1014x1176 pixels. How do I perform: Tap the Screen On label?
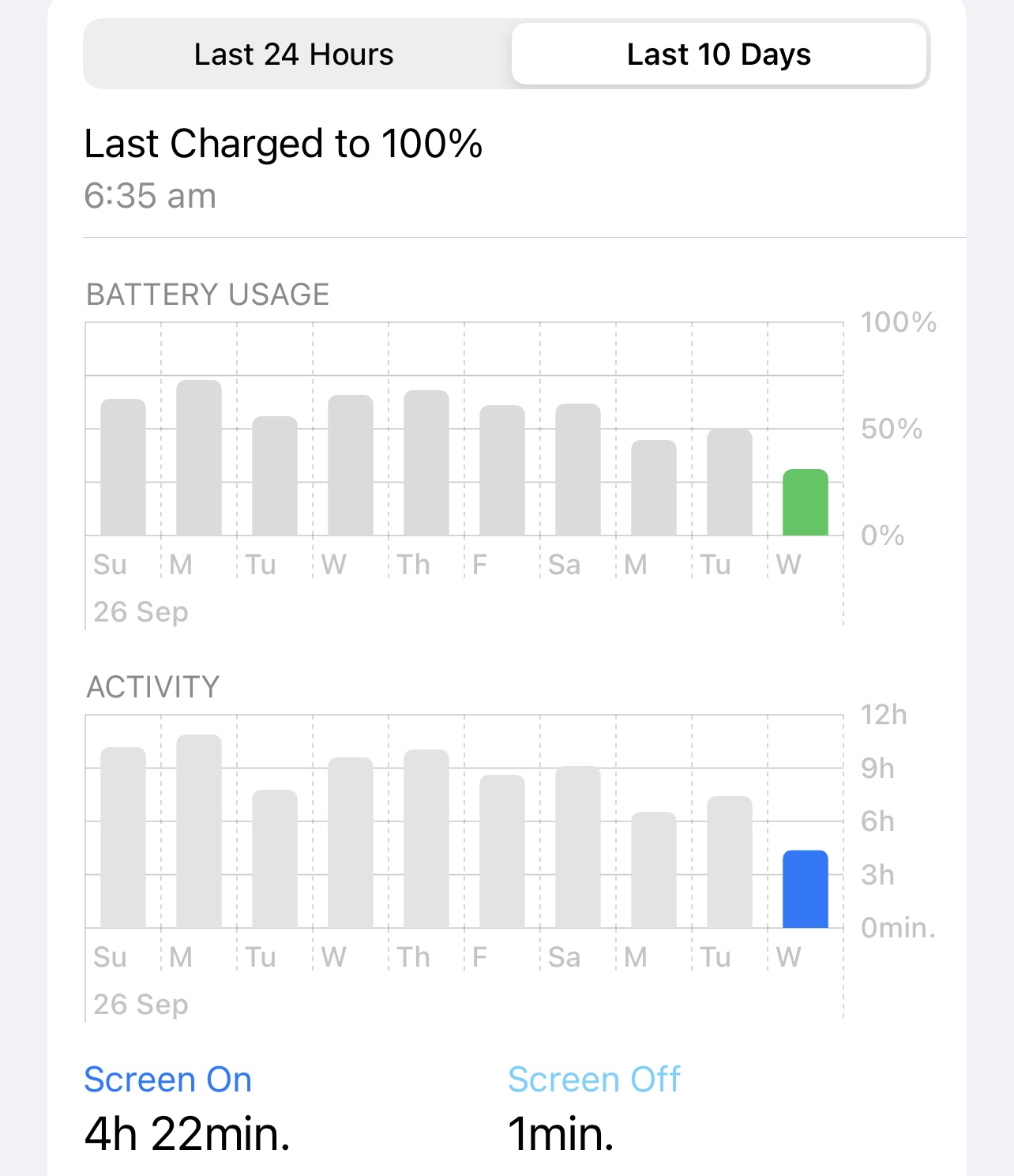coord(168,1080)
